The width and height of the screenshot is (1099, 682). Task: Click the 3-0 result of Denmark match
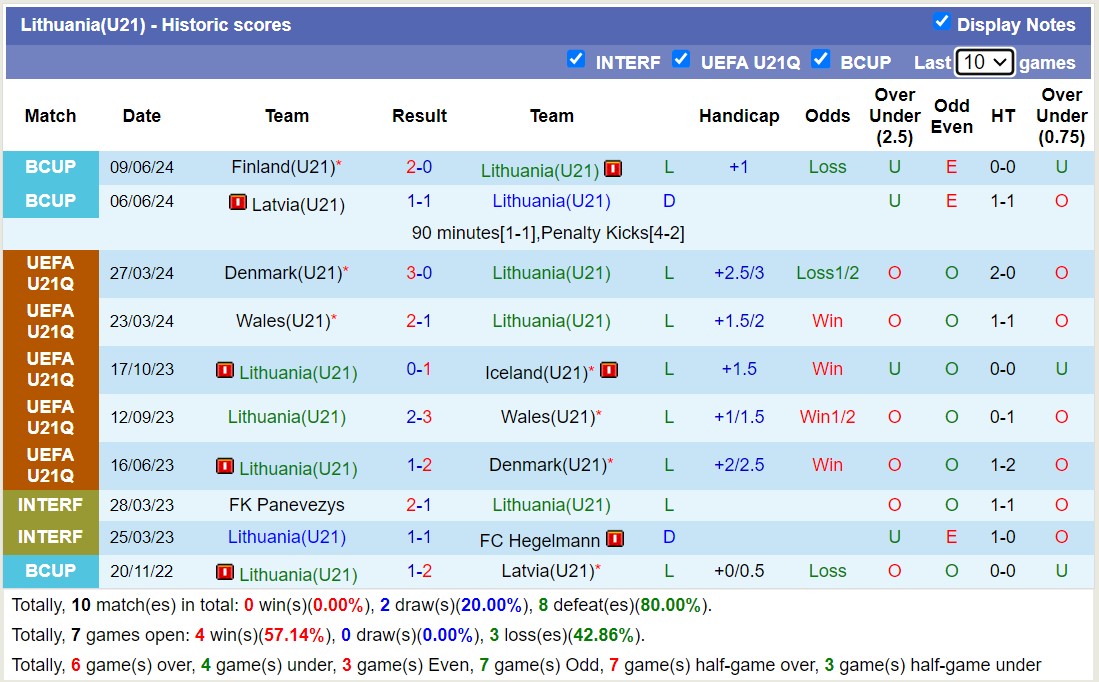(x=419, y=273)
